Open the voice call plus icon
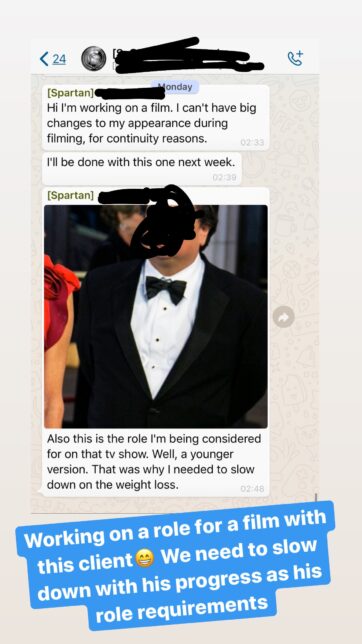Viewport: 362px width, 644px height. 295,59
